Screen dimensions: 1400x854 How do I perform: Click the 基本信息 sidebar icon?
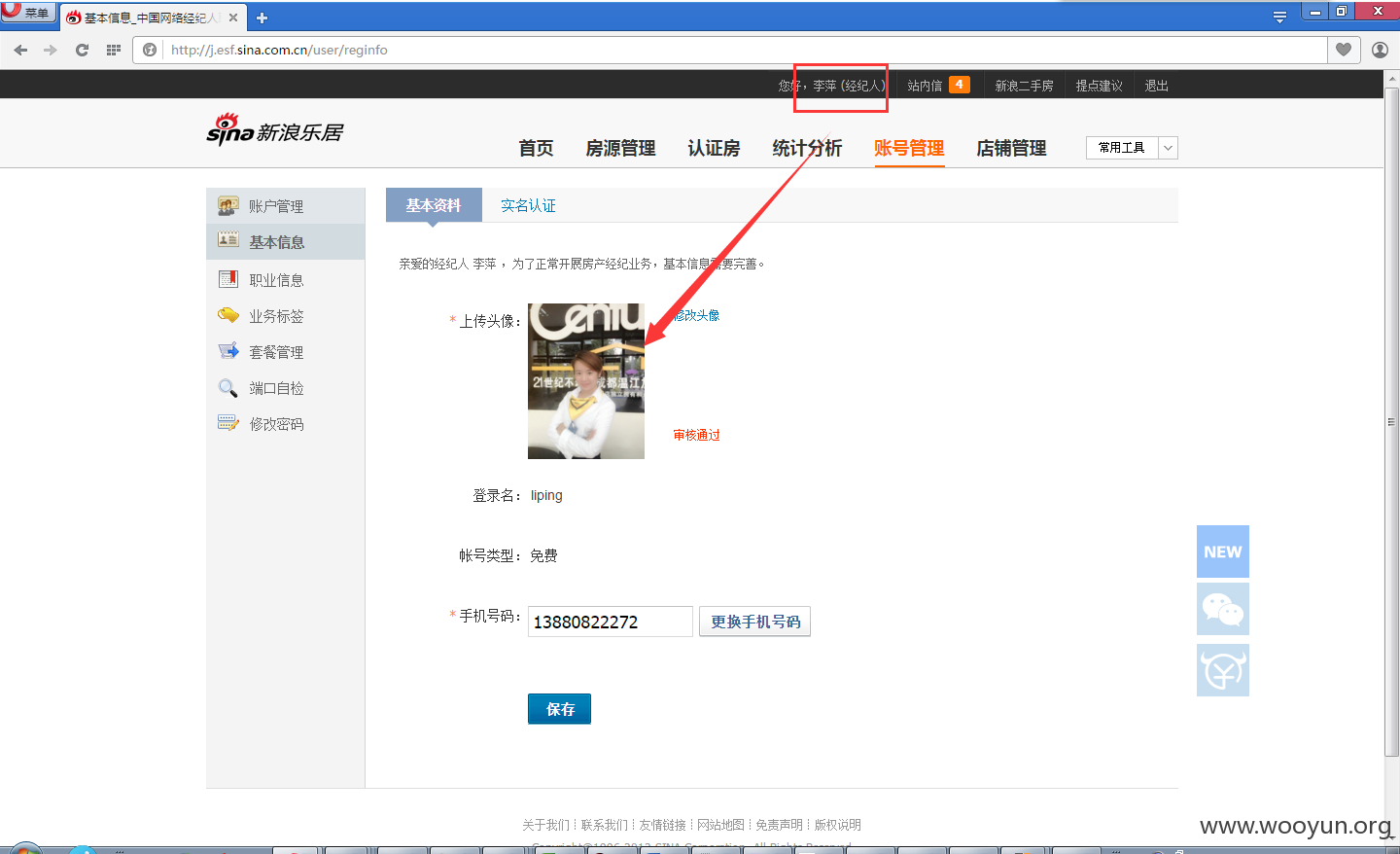(x=228, y=238)
